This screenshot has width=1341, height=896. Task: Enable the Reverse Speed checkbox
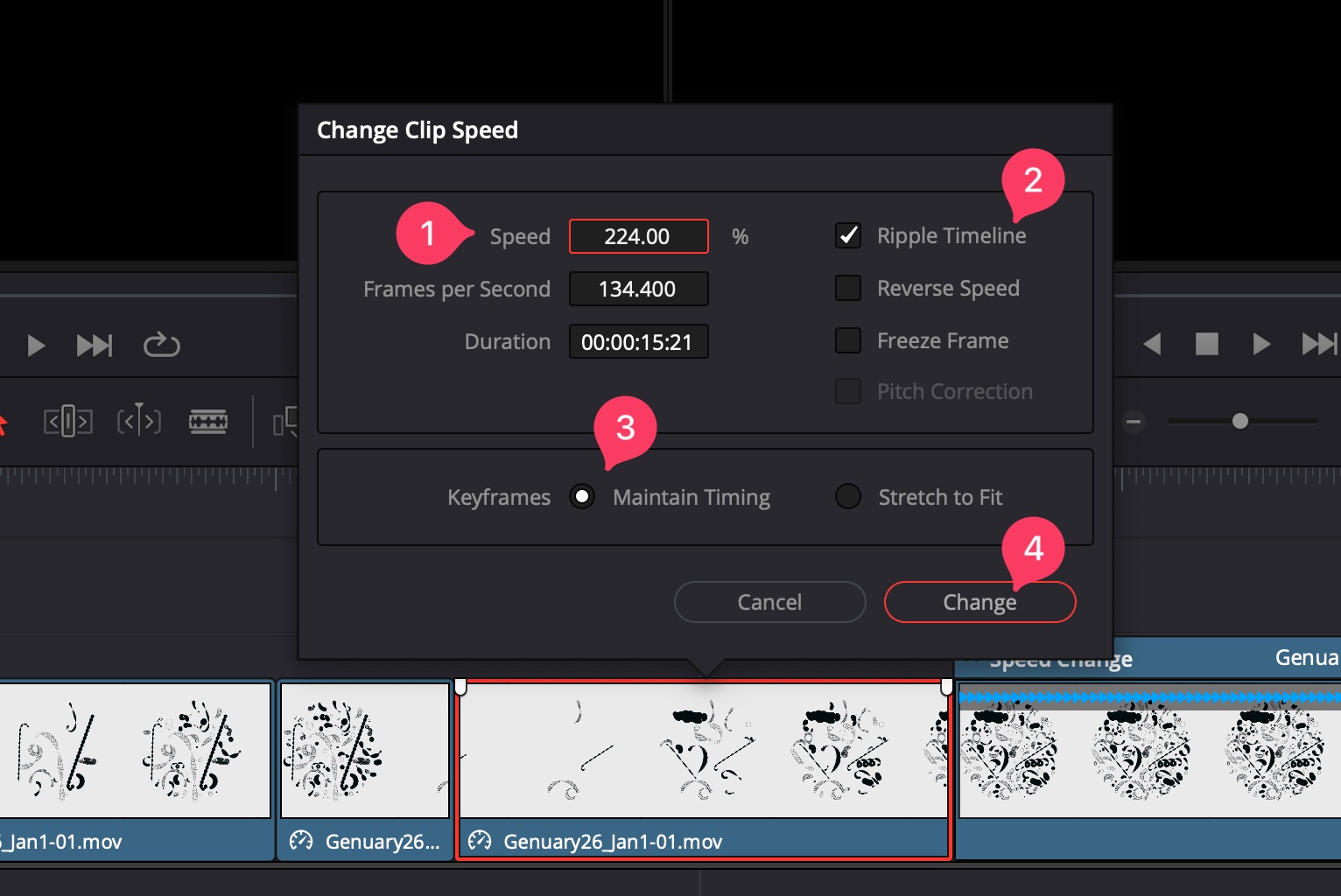point(848,288)
